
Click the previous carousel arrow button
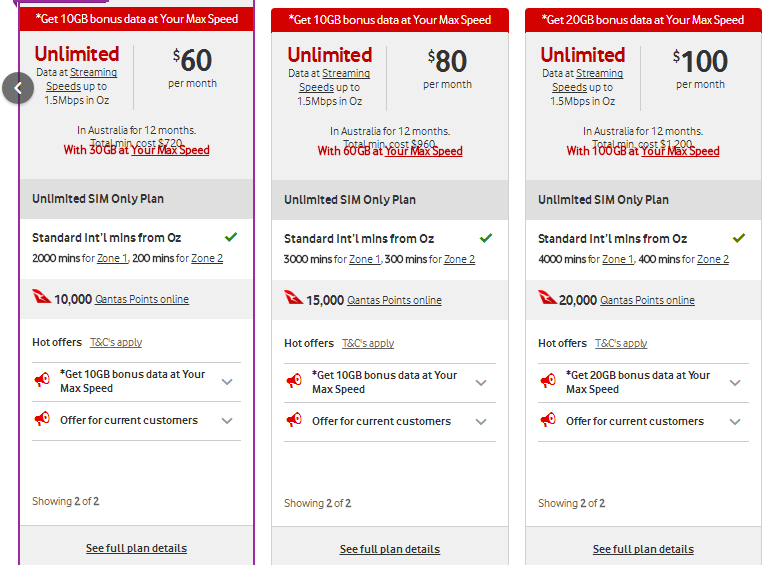(18, 89)
